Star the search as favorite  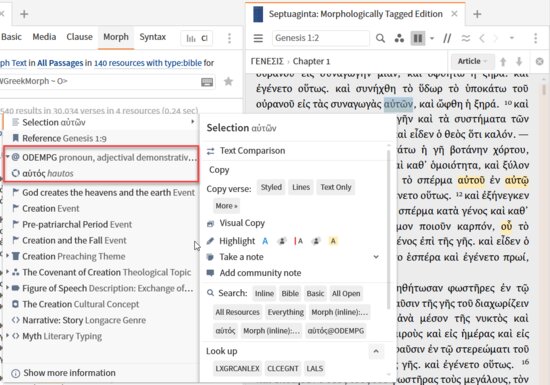[228, 81]
